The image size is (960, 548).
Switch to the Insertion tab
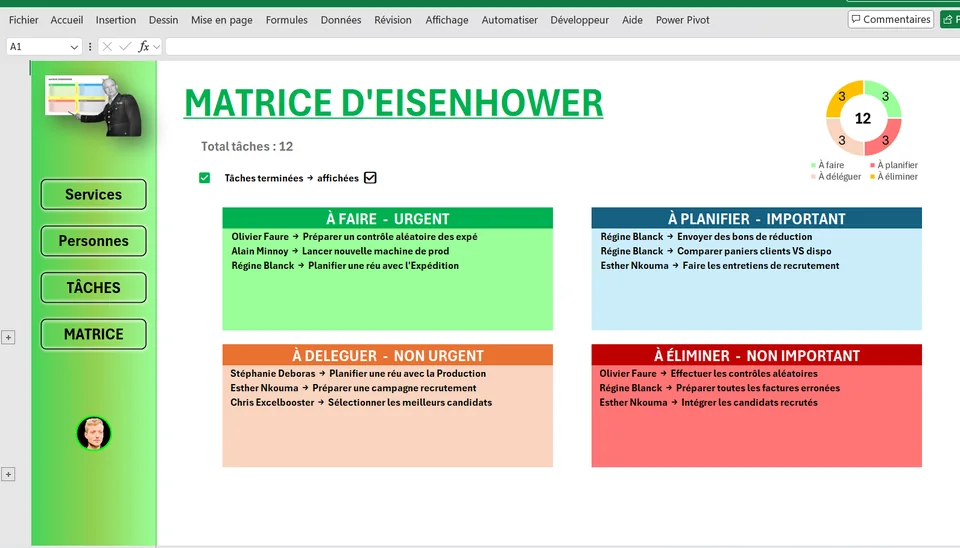(x=116, y=20)
